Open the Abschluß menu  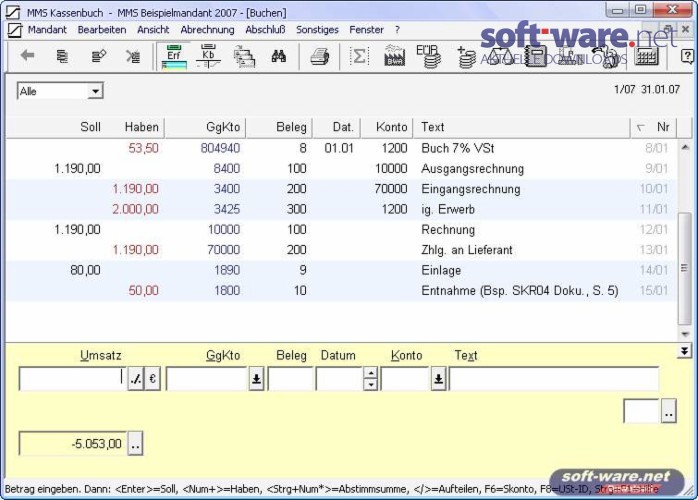coord(265,30)
